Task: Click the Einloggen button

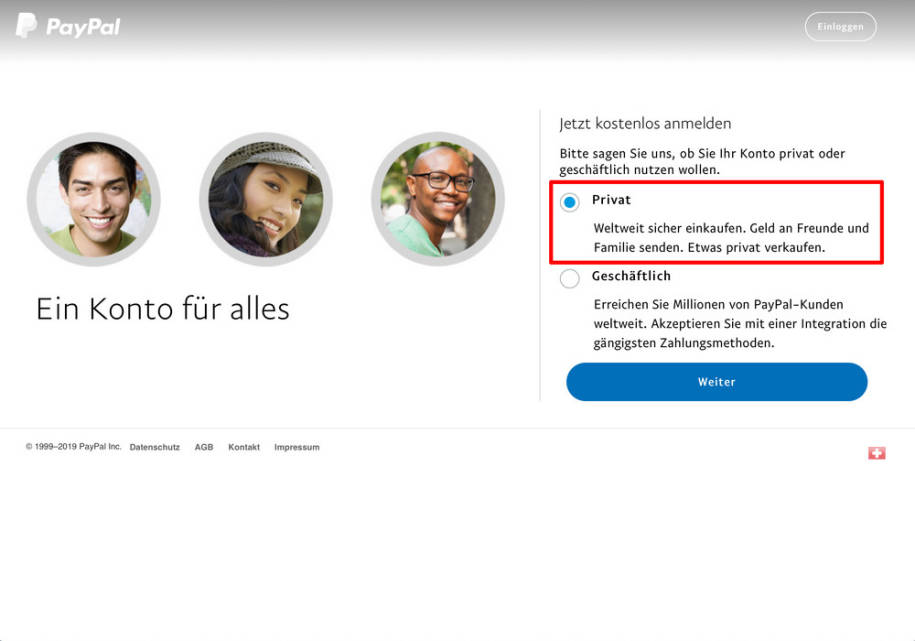Action: tap(840, 26)
